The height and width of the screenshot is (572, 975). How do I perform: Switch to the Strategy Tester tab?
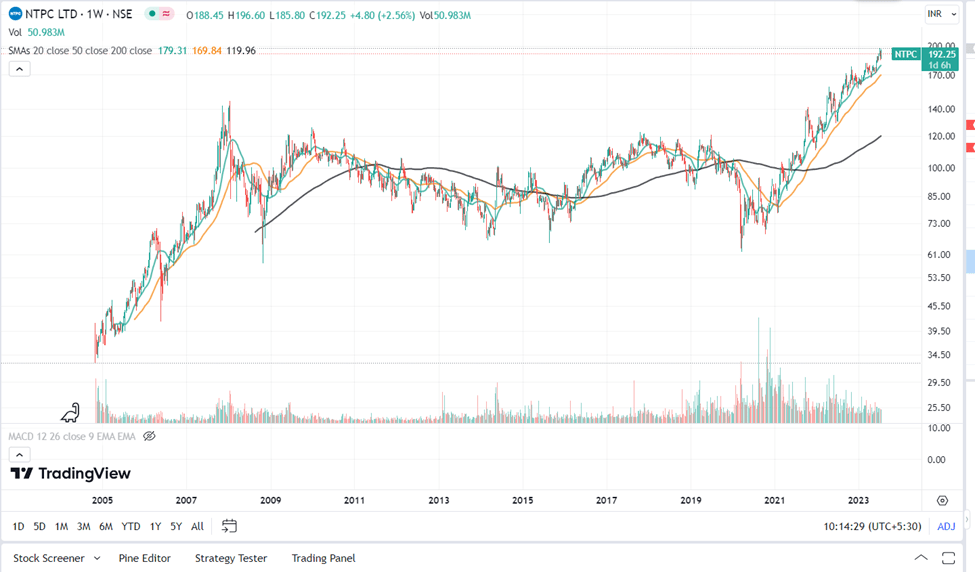231,558
